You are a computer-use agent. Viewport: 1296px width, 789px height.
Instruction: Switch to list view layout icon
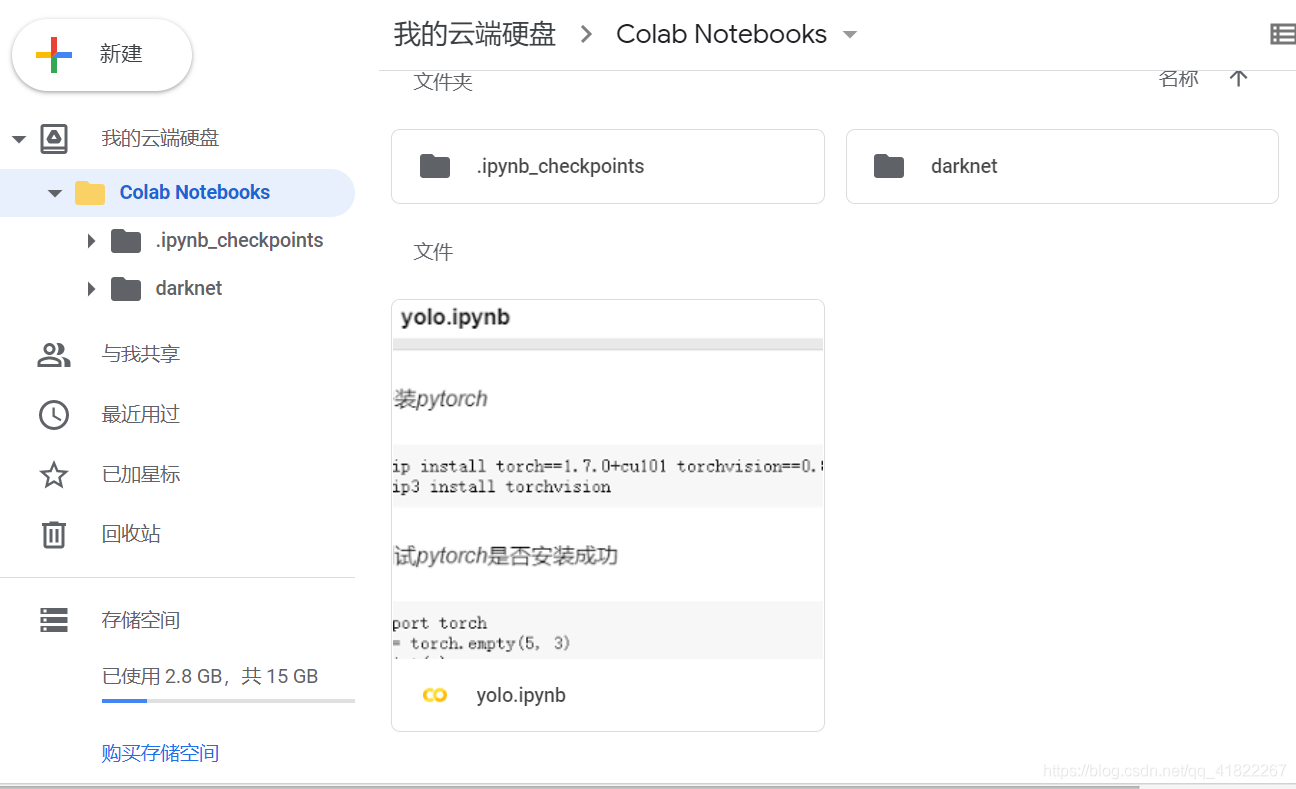[x=1282, y=34]
